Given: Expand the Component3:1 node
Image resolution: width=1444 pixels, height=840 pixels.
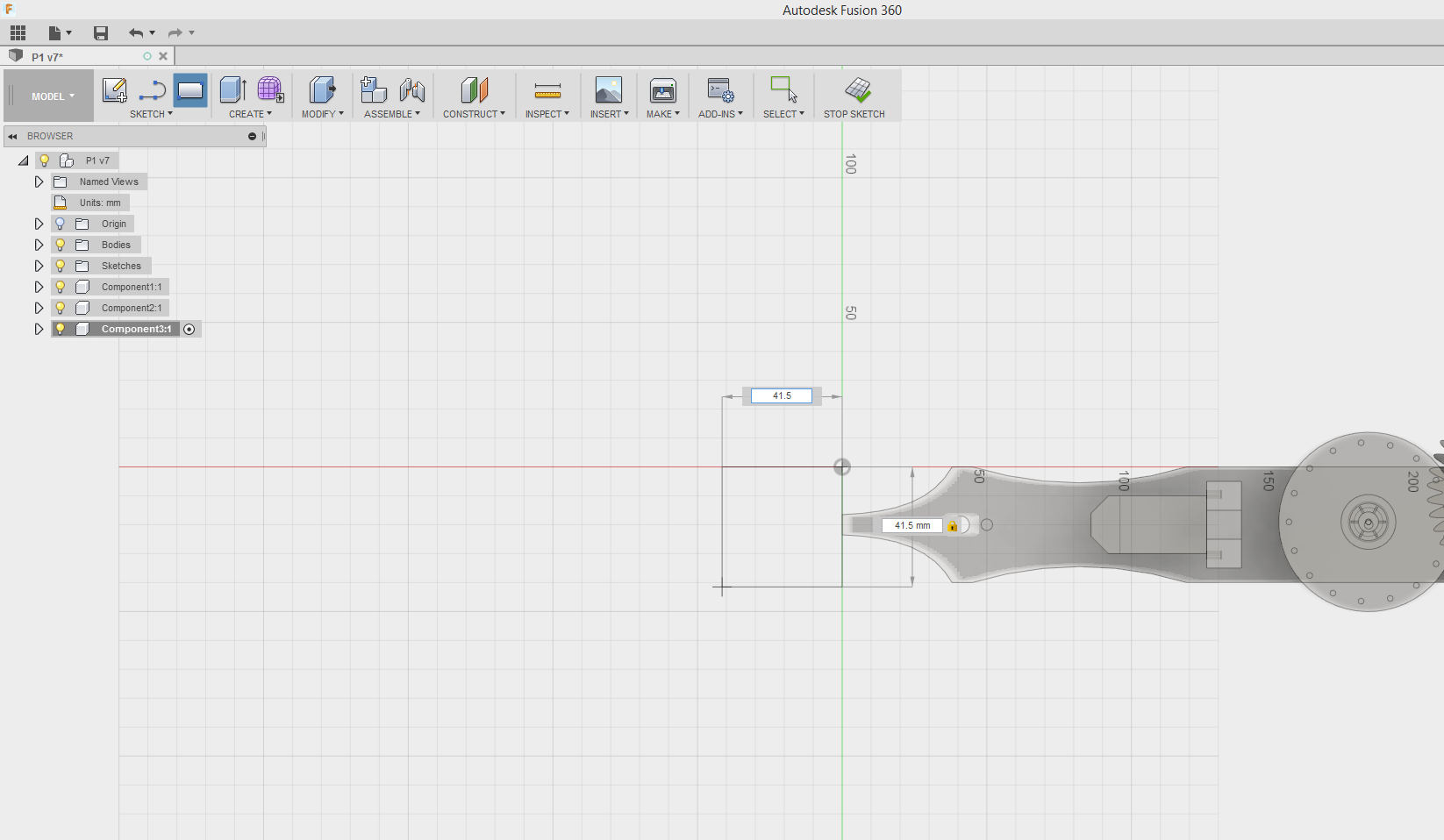Looking at the screenshot, I should [x=39, y=329].
